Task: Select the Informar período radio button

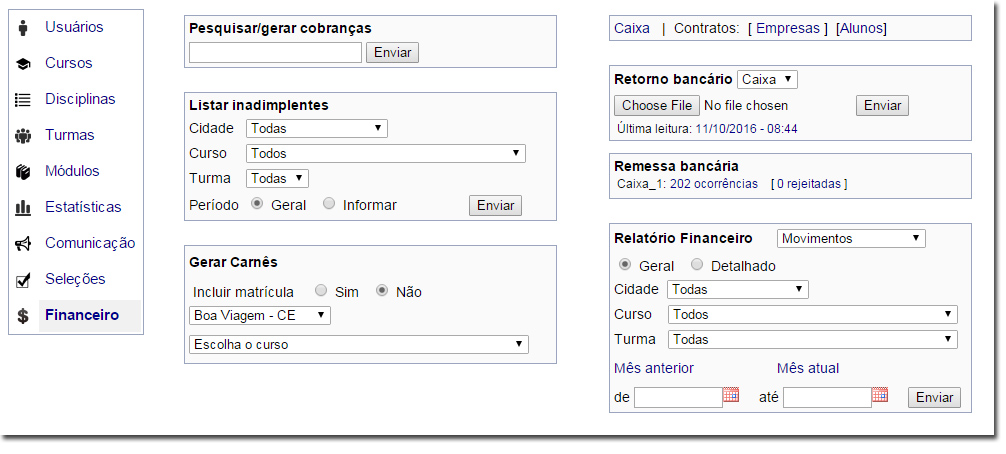Action: pyautogui.click(x=329, y=204)
